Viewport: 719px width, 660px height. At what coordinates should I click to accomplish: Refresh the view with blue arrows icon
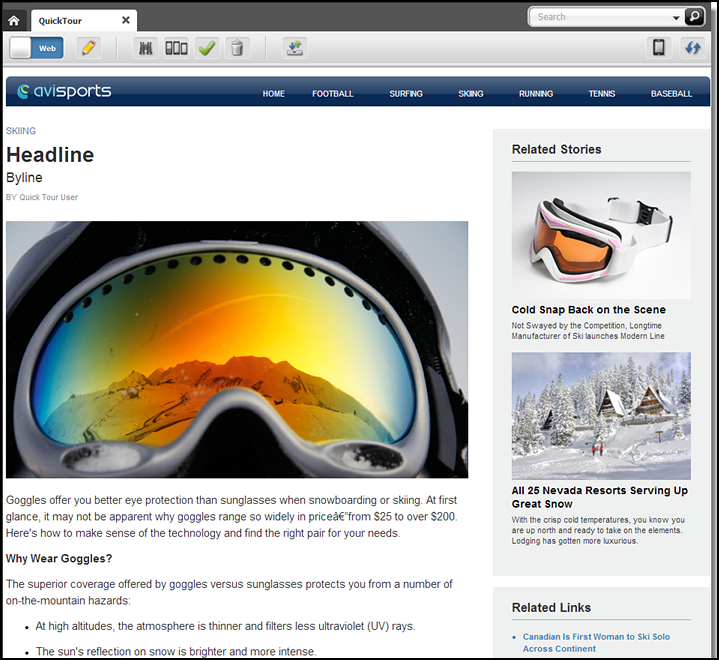[x=693, y=48]
